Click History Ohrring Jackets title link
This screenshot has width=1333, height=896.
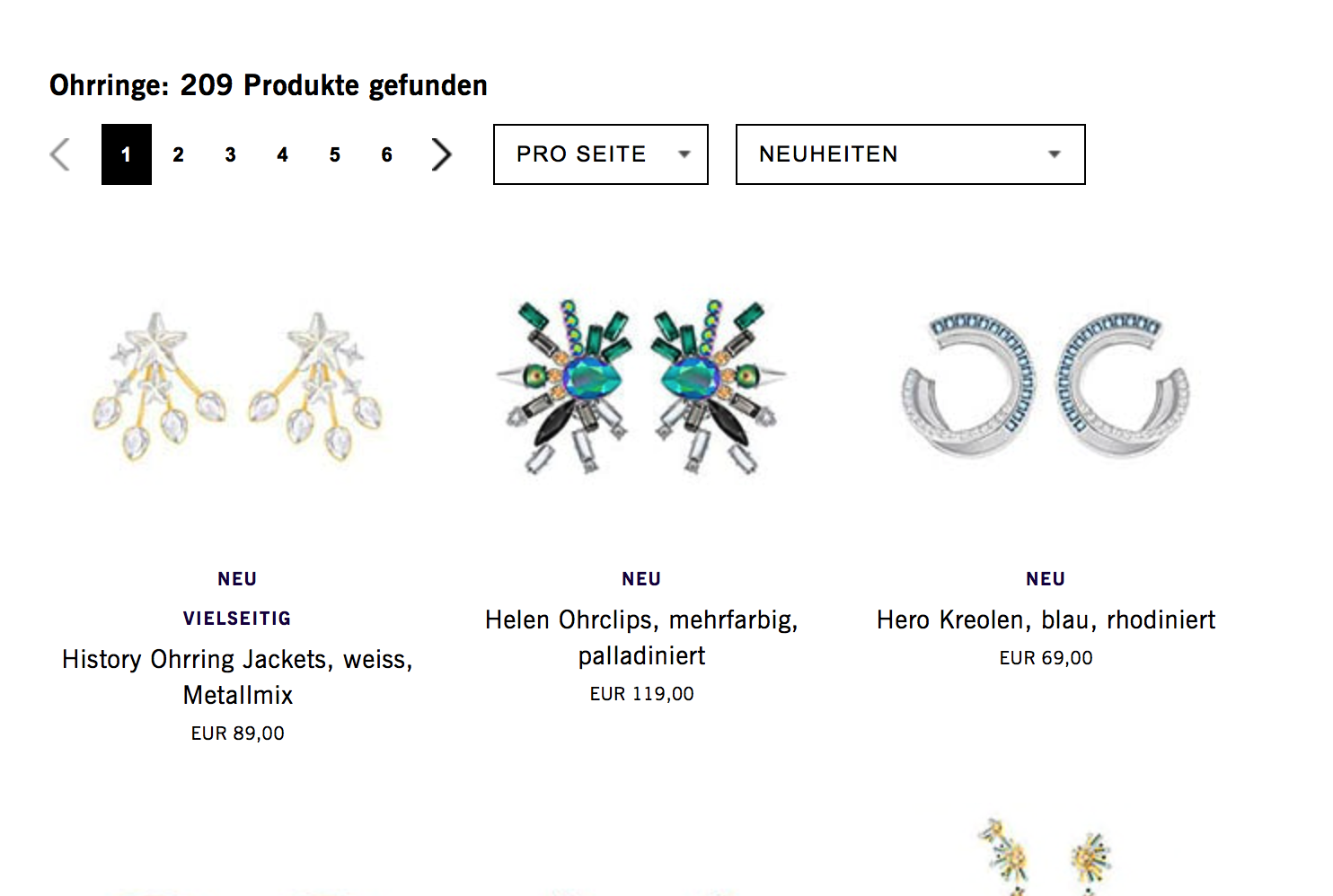click(238, 677)
